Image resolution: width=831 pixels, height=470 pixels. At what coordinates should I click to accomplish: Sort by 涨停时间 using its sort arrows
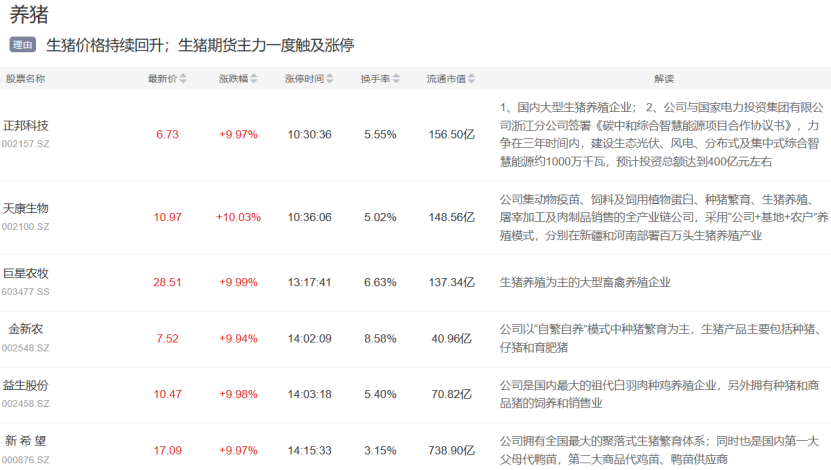tap(330, 78)
